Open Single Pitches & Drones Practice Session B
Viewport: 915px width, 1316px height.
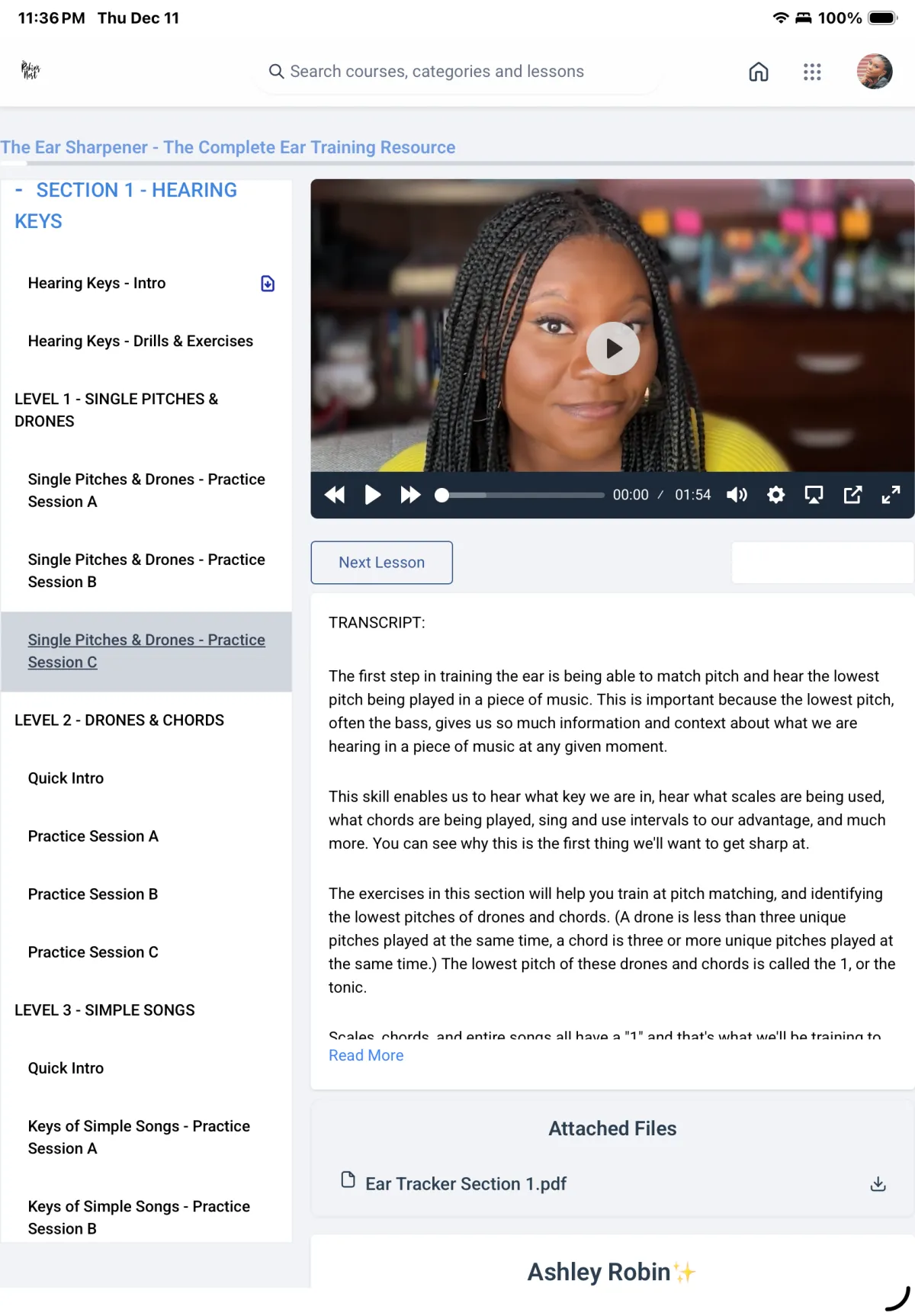click(146, 570)
